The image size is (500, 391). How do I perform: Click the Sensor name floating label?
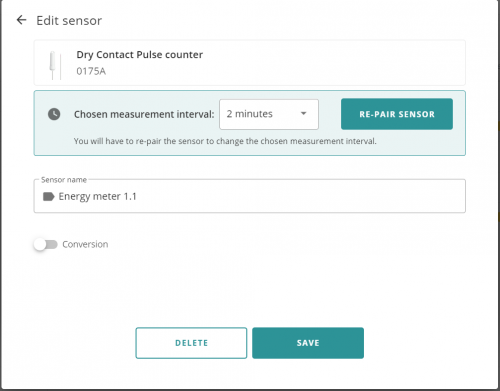tap(64, 180)
